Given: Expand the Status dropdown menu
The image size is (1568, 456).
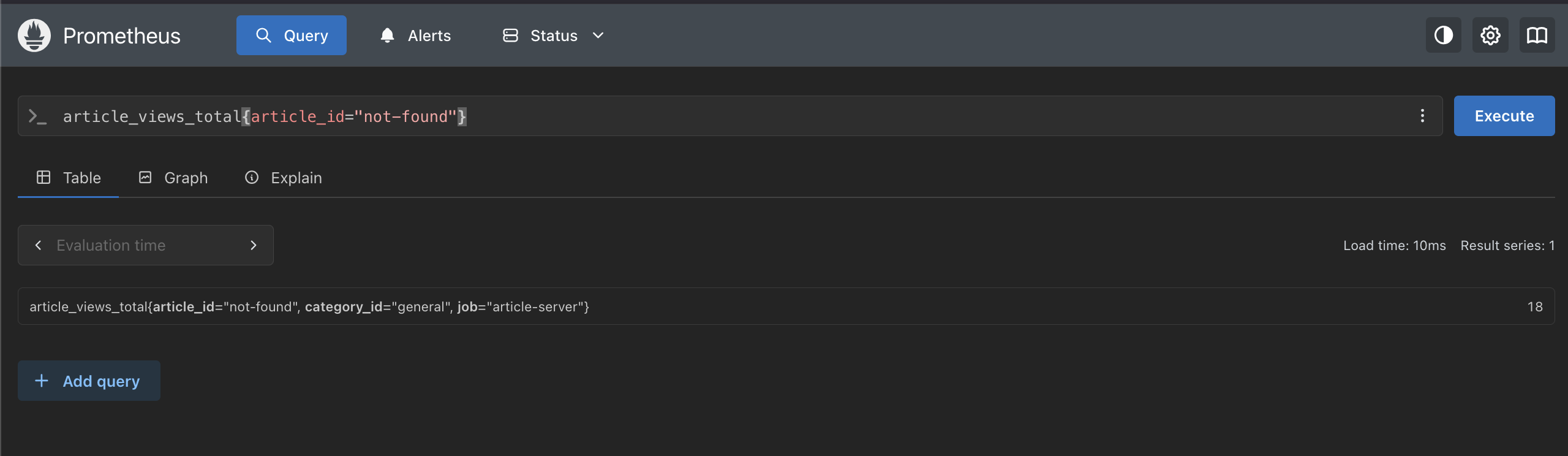Looking at the screenshot, I should [x=553, y=36].
